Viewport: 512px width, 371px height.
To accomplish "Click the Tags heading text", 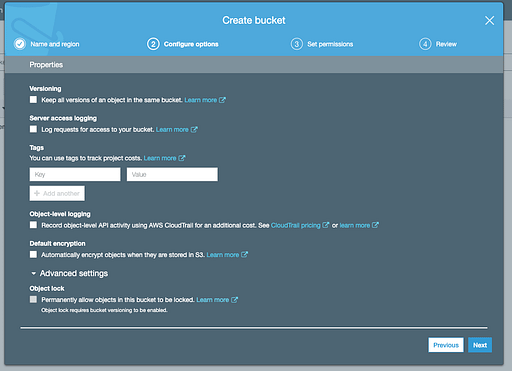I will 37,148.
